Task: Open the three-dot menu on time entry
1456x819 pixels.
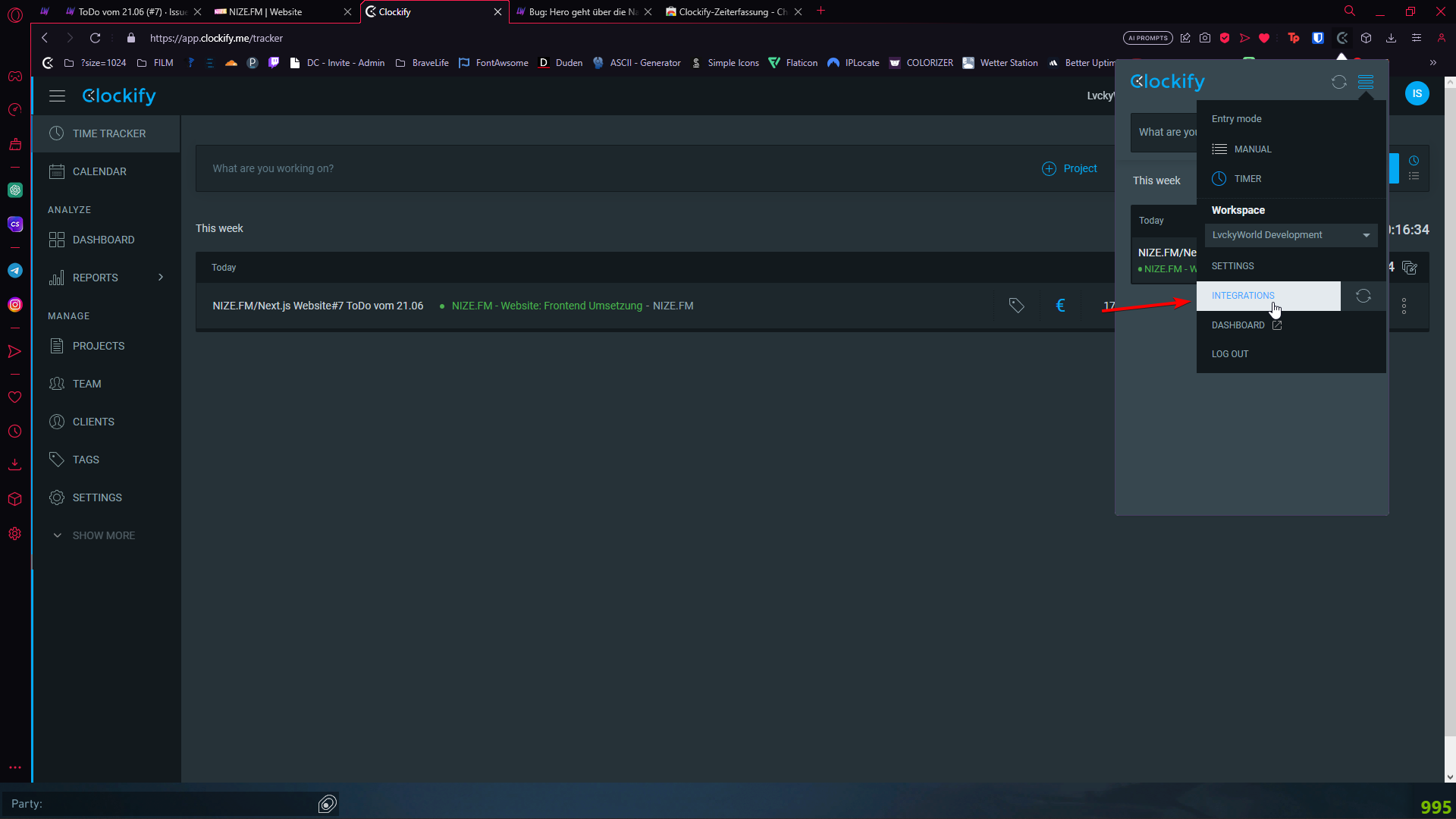Action: coord(1404,306)
